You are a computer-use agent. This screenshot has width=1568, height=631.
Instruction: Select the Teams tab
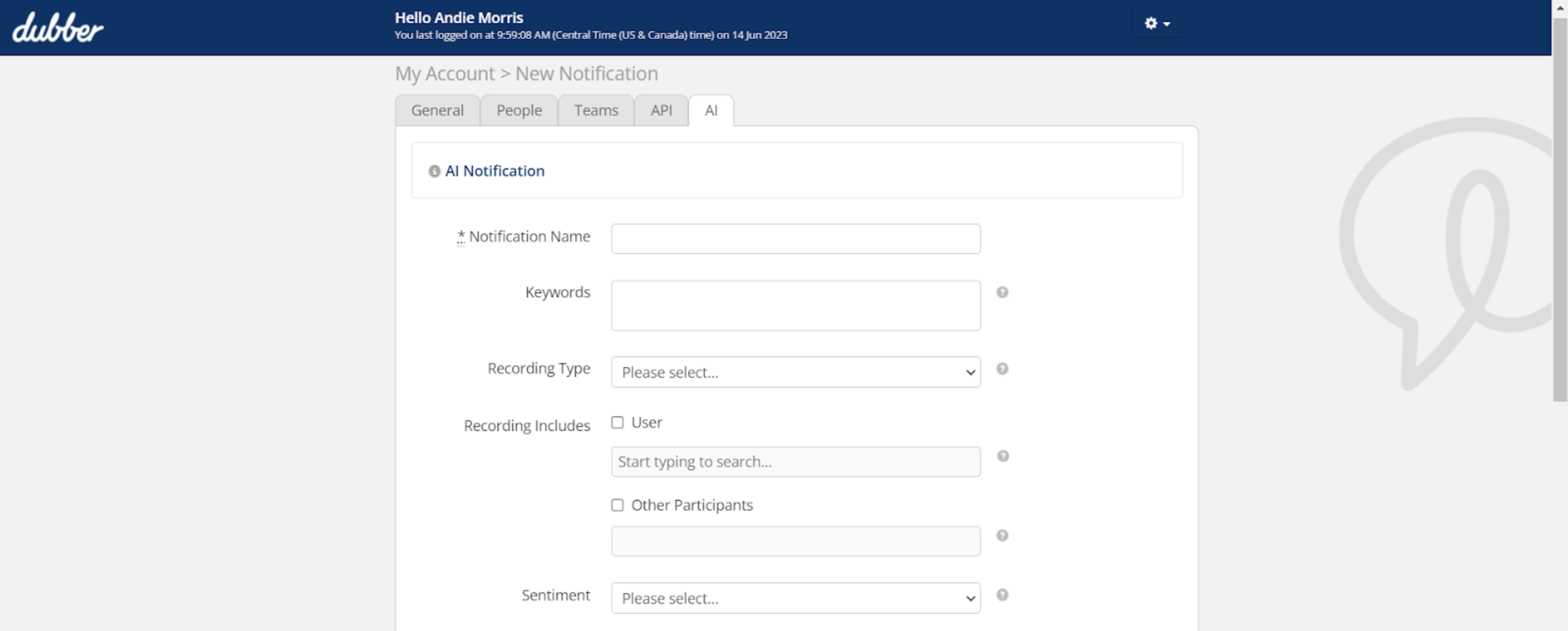click(x=596, y=111)
